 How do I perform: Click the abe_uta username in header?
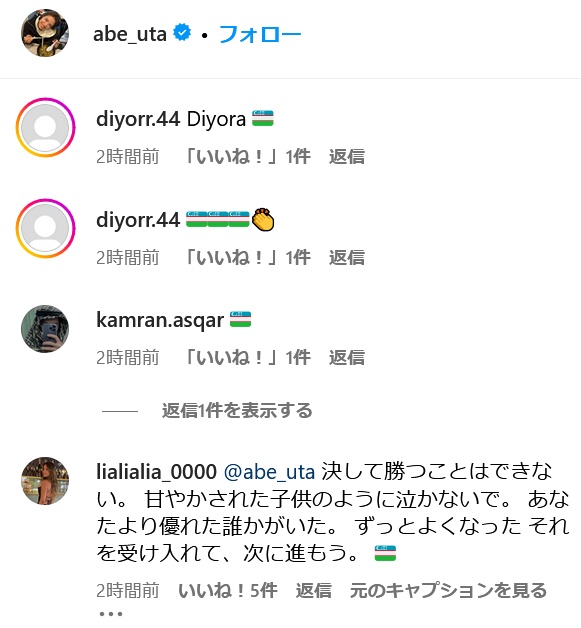[130, 34]
